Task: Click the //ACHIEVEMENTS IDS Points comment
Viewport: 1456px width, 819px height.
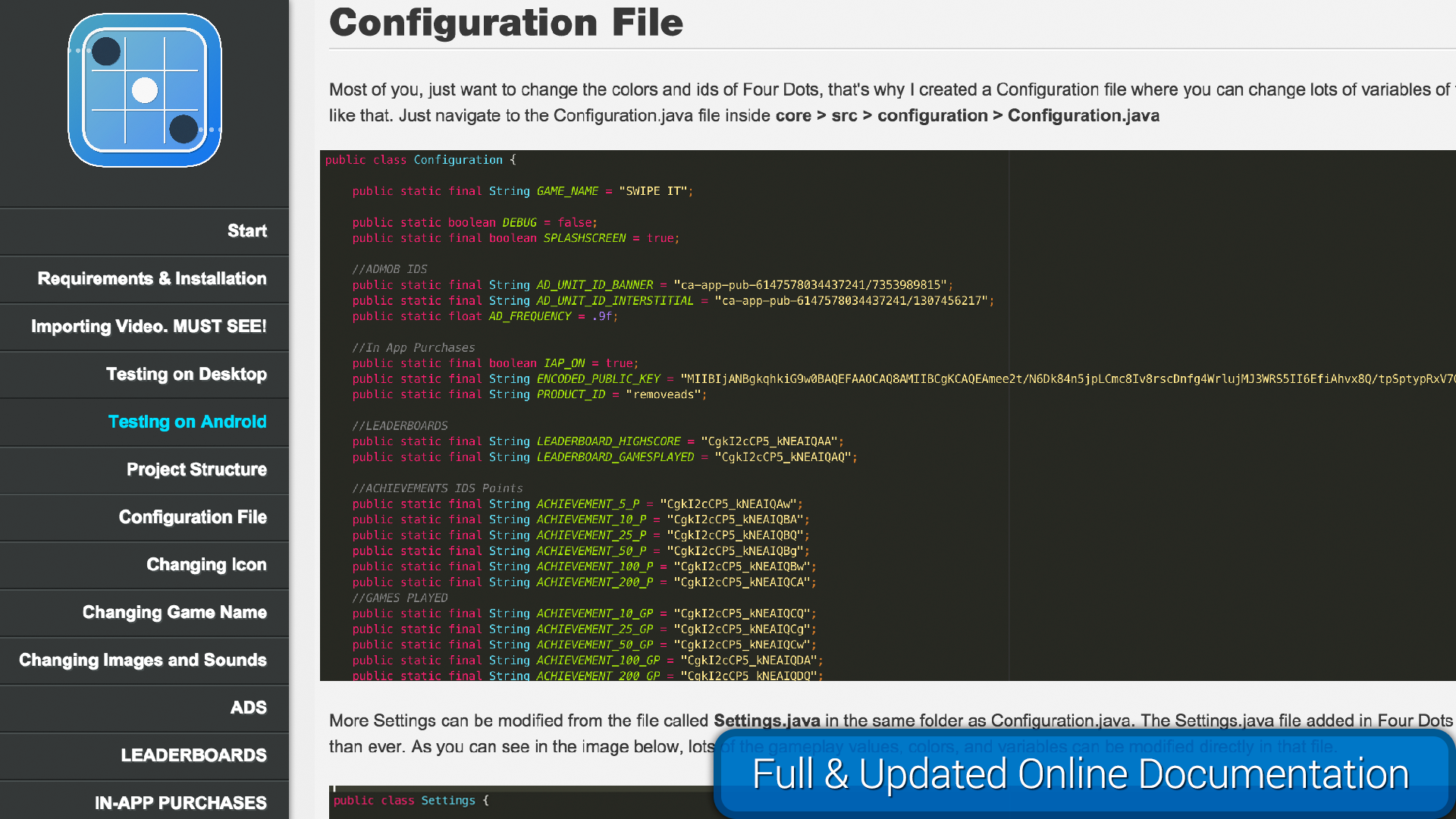Action: [438, 488]
